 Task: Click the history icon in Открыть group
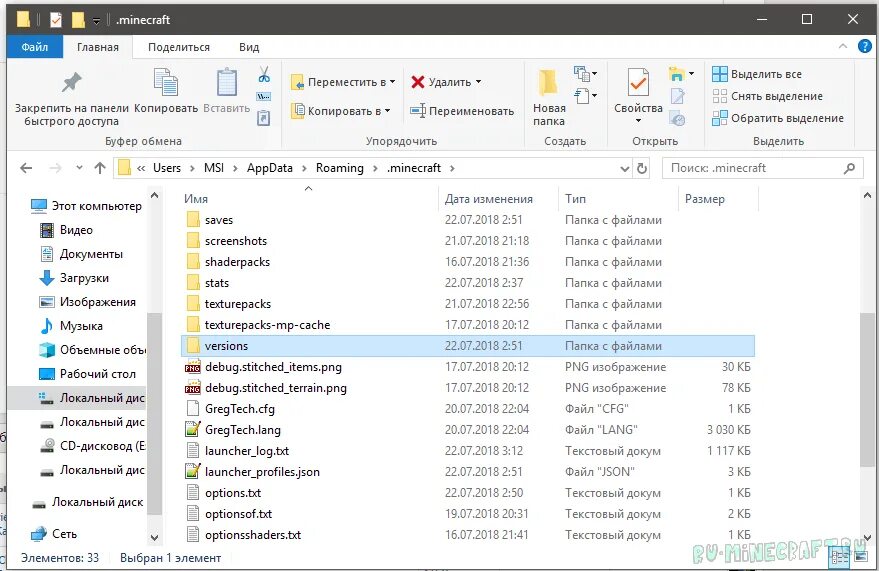click(678, 119)
